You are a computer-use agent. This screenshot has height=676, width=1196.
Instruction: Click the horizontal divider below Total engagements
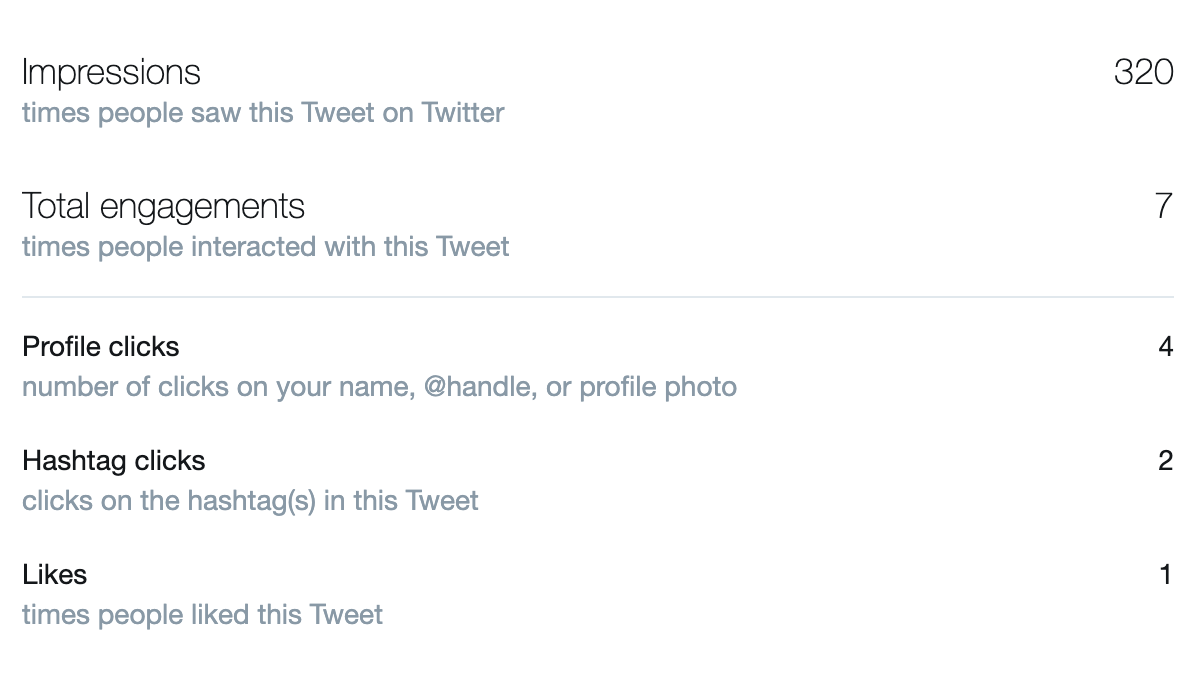click(597, 297)
